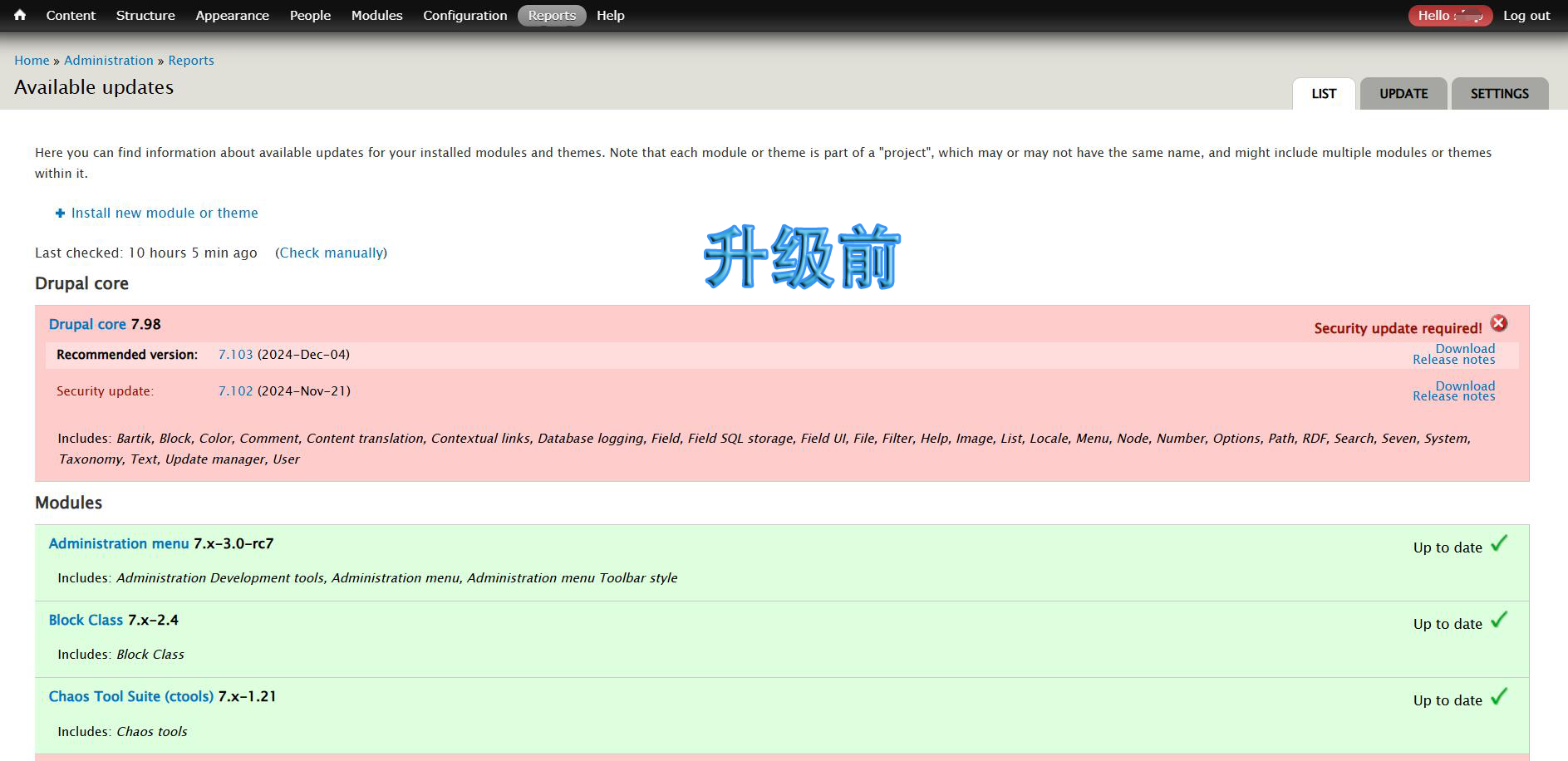Click Up to date text for Administration menu
The height and width of the screenshot is (761, 1568).
(x=1448, y=547)
